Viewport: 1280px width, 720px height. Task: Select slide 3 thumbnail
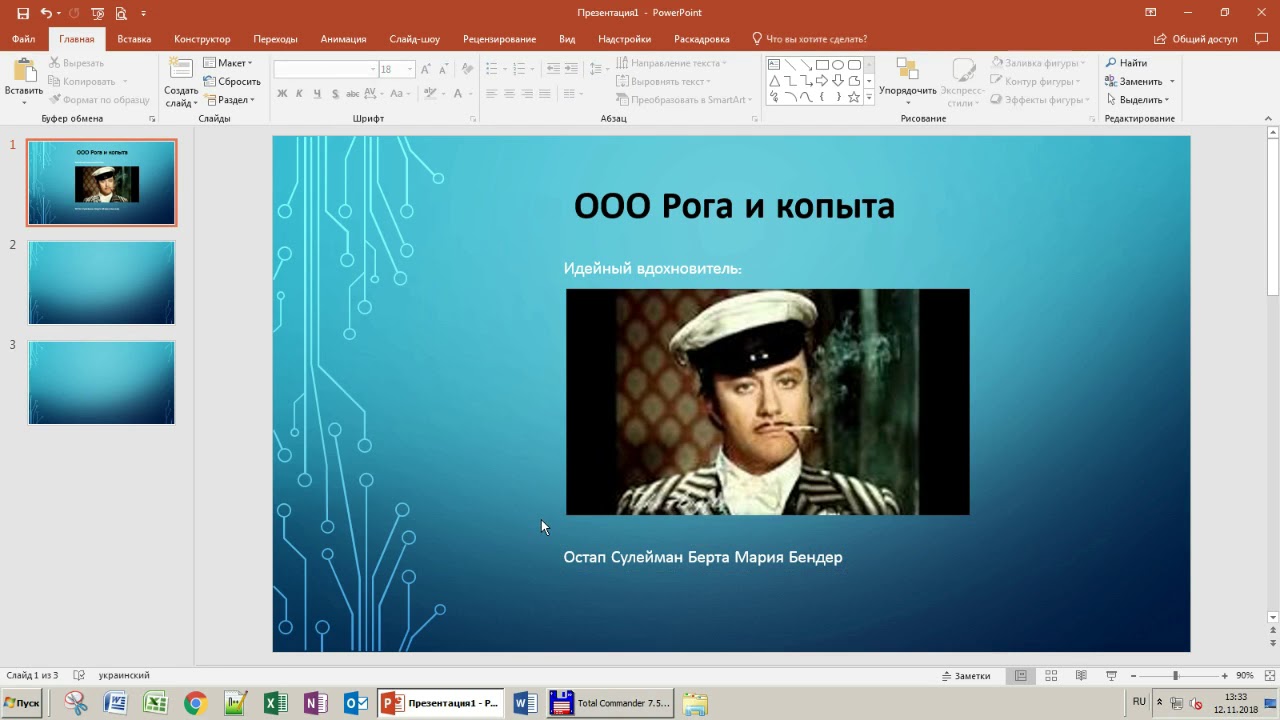101,383
